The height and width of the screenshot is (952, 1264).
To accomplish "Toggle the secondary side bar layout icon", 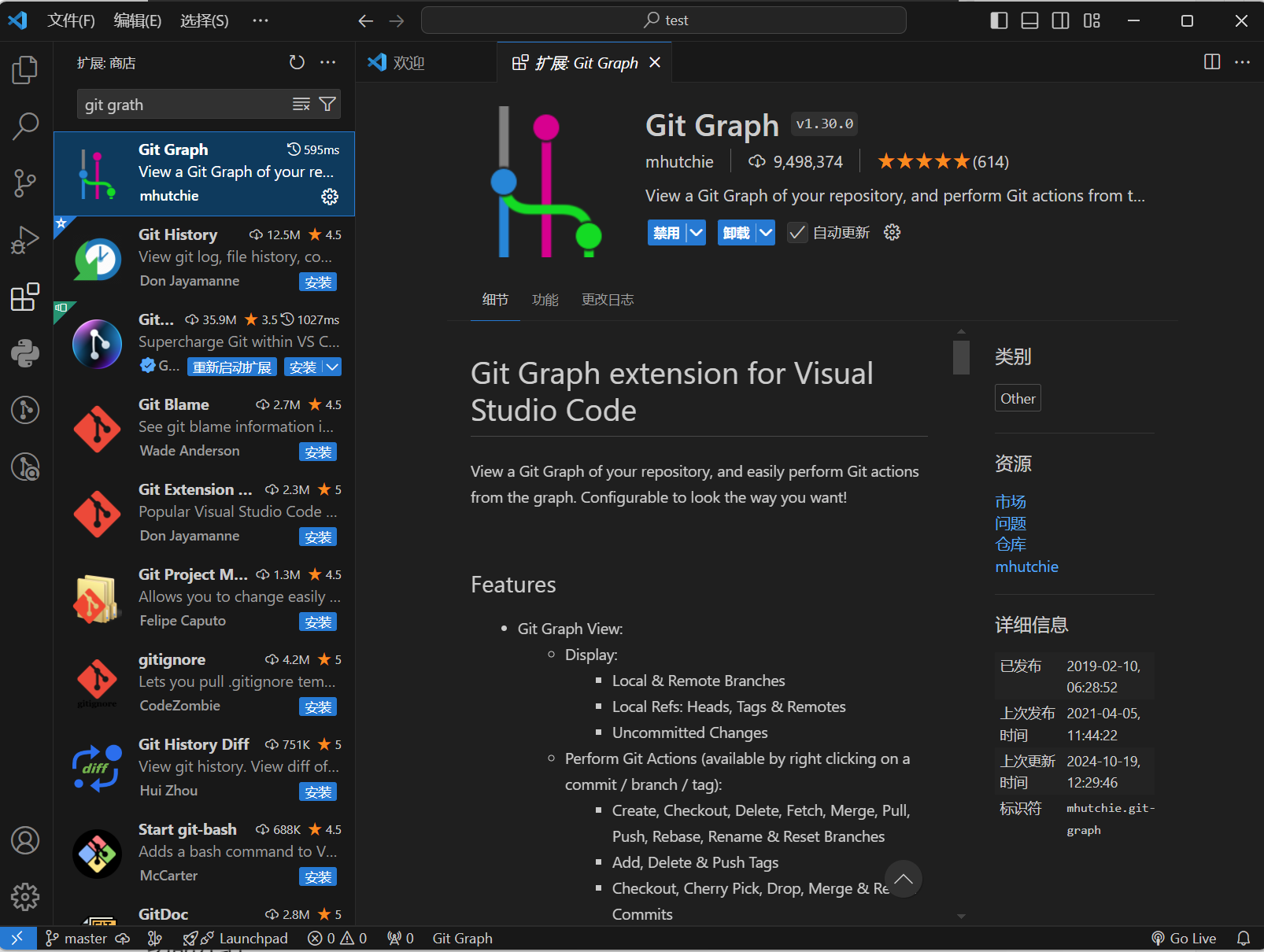I will point(1060,20).
